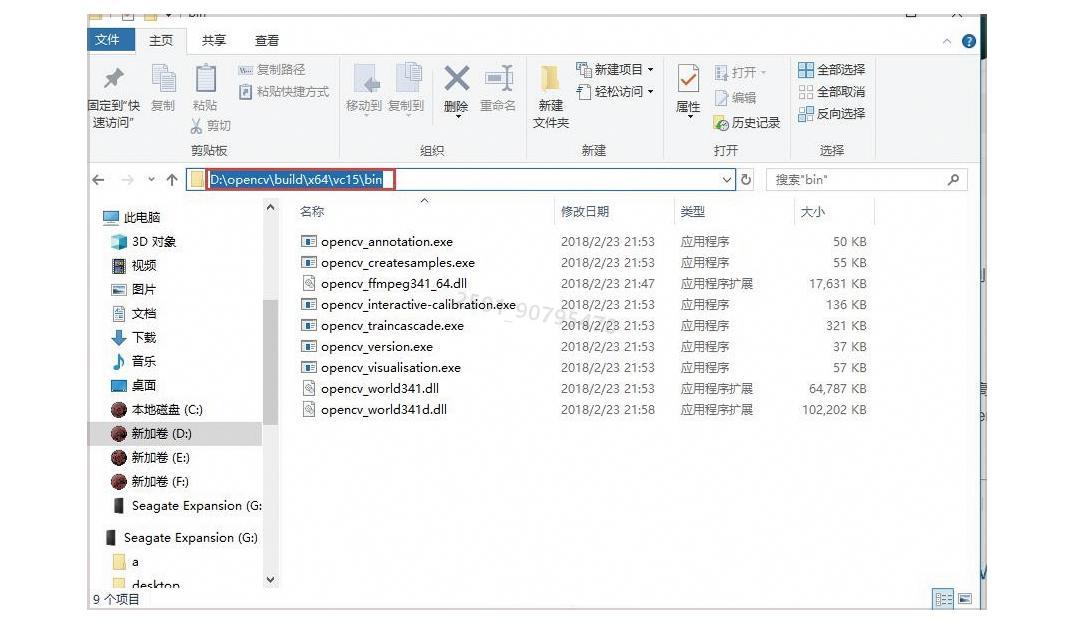1075x625 pixels.
Task: Open the recent locations dropdown arrow
Action: [x=151, y=180]
